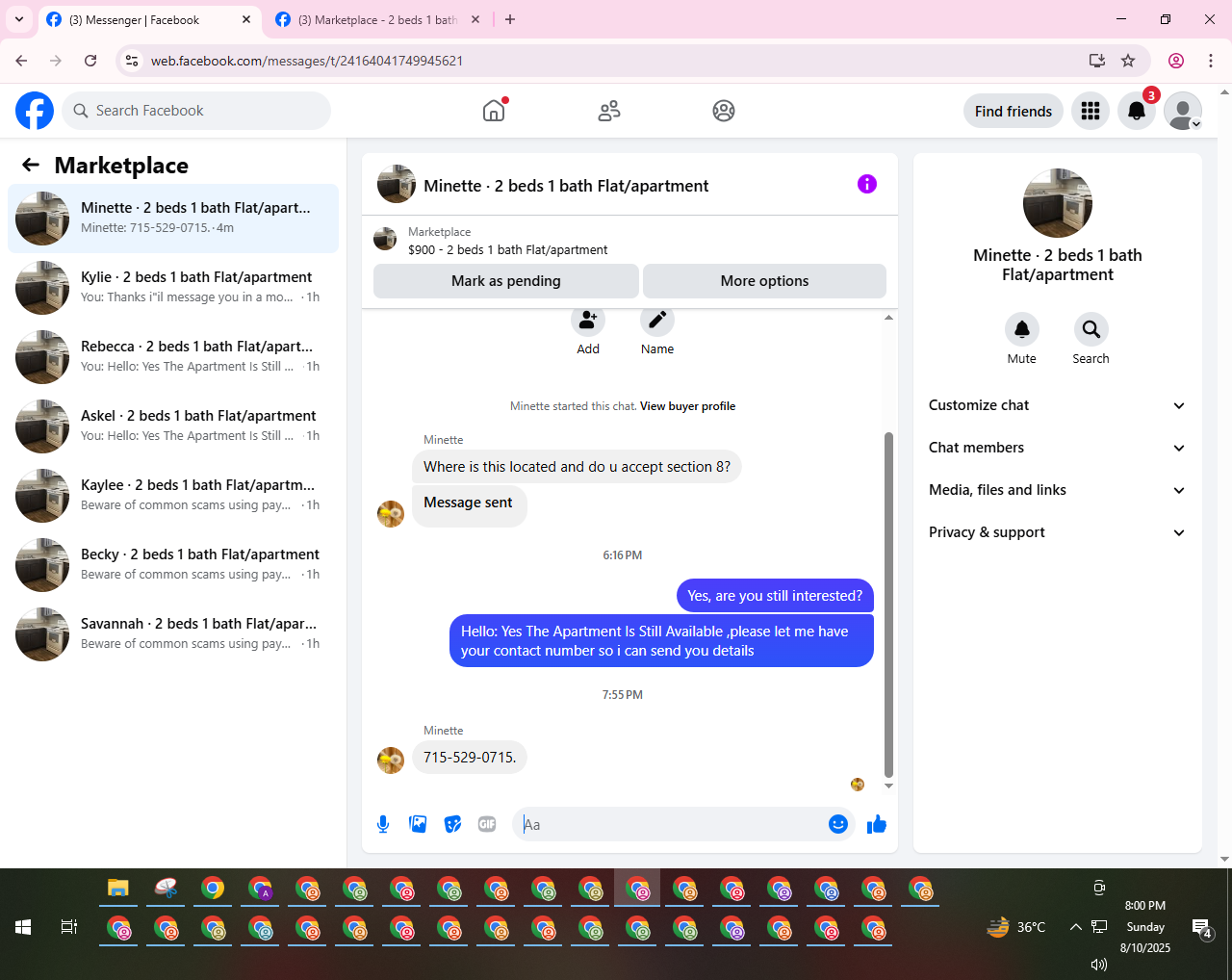Click the Mark as pending button

coord(506,281)
